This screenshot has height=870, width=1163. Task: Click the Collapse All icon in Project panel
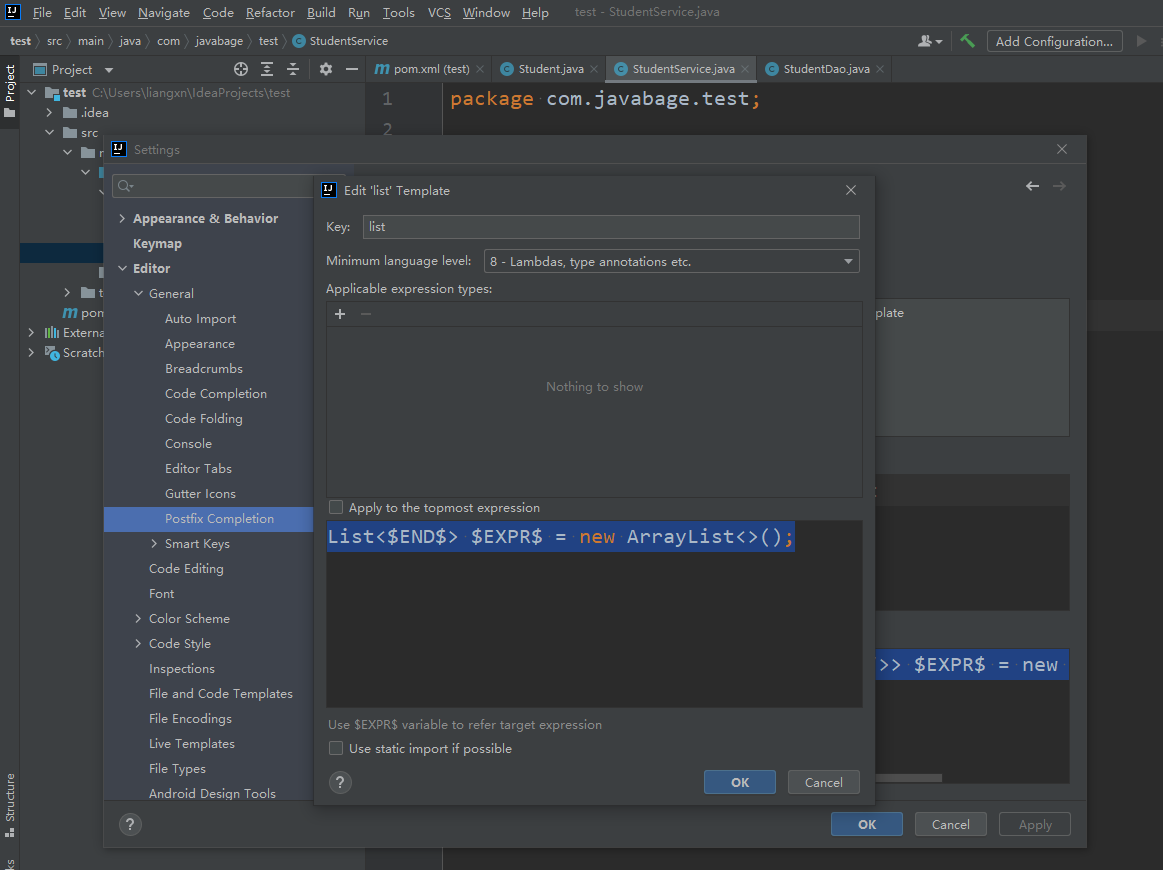pyautogui.click(x=293, y=69)
